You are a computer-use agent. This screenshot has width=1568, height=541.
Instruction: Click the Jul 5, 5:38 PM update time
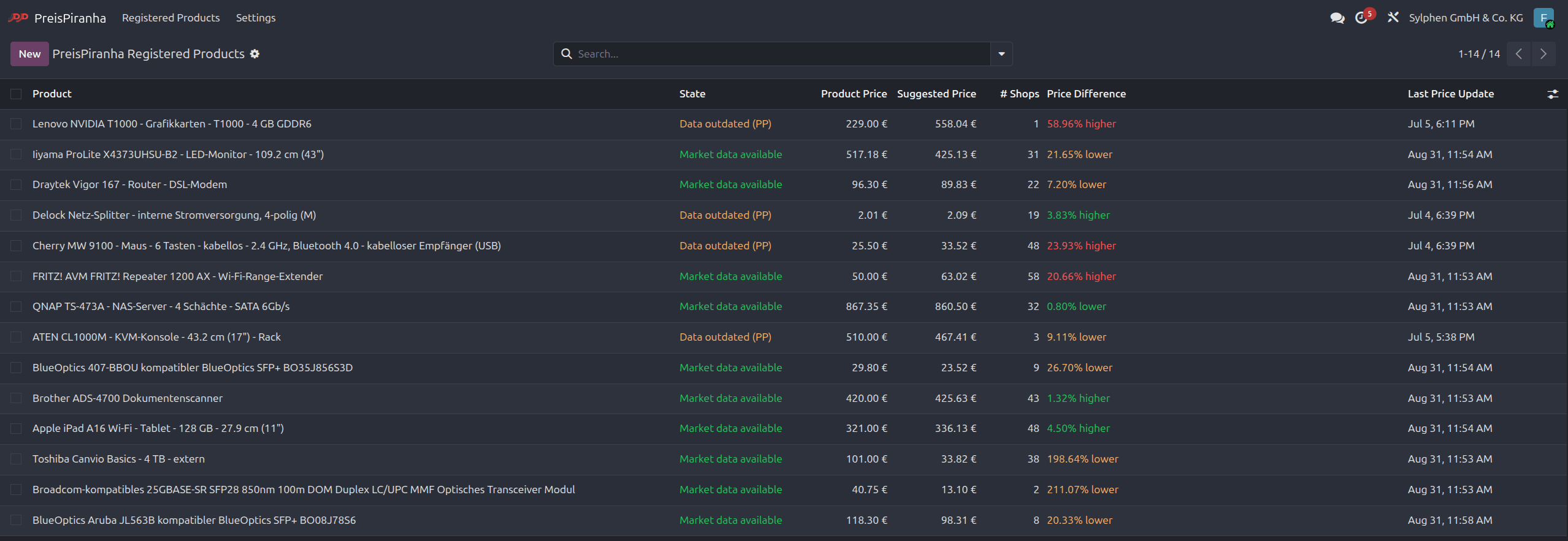1441,337
